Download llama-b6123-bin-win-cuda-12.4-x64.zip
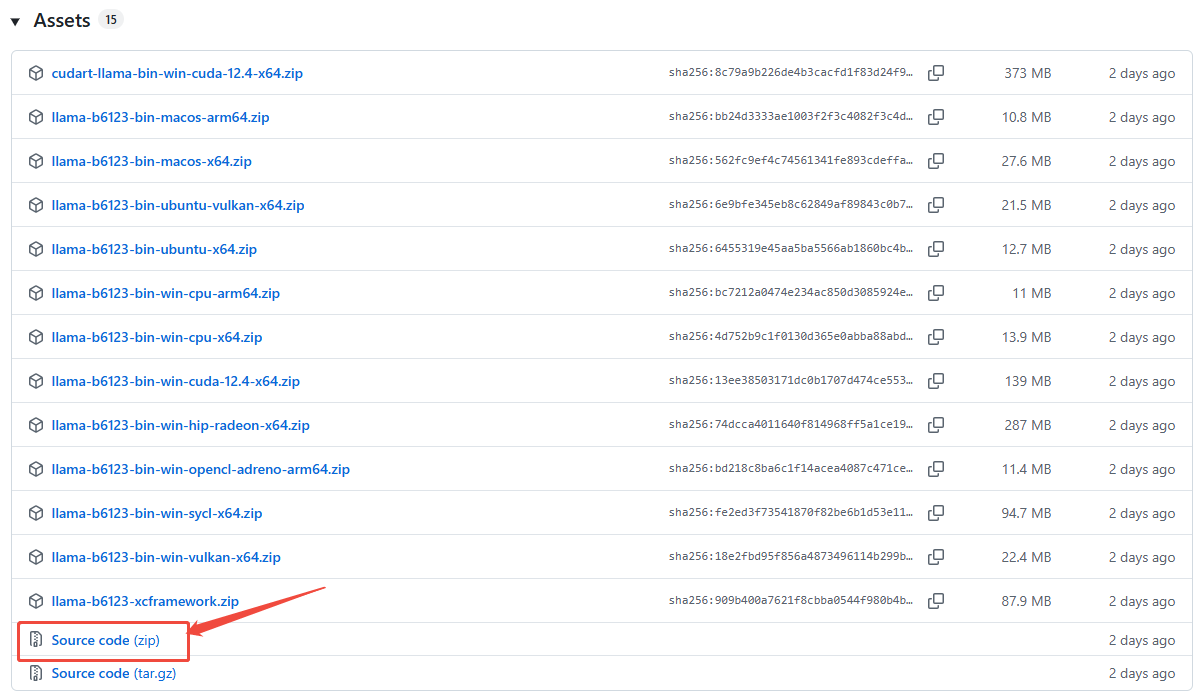The width and height of the screenshot is (1196, 700). point(175,381)
